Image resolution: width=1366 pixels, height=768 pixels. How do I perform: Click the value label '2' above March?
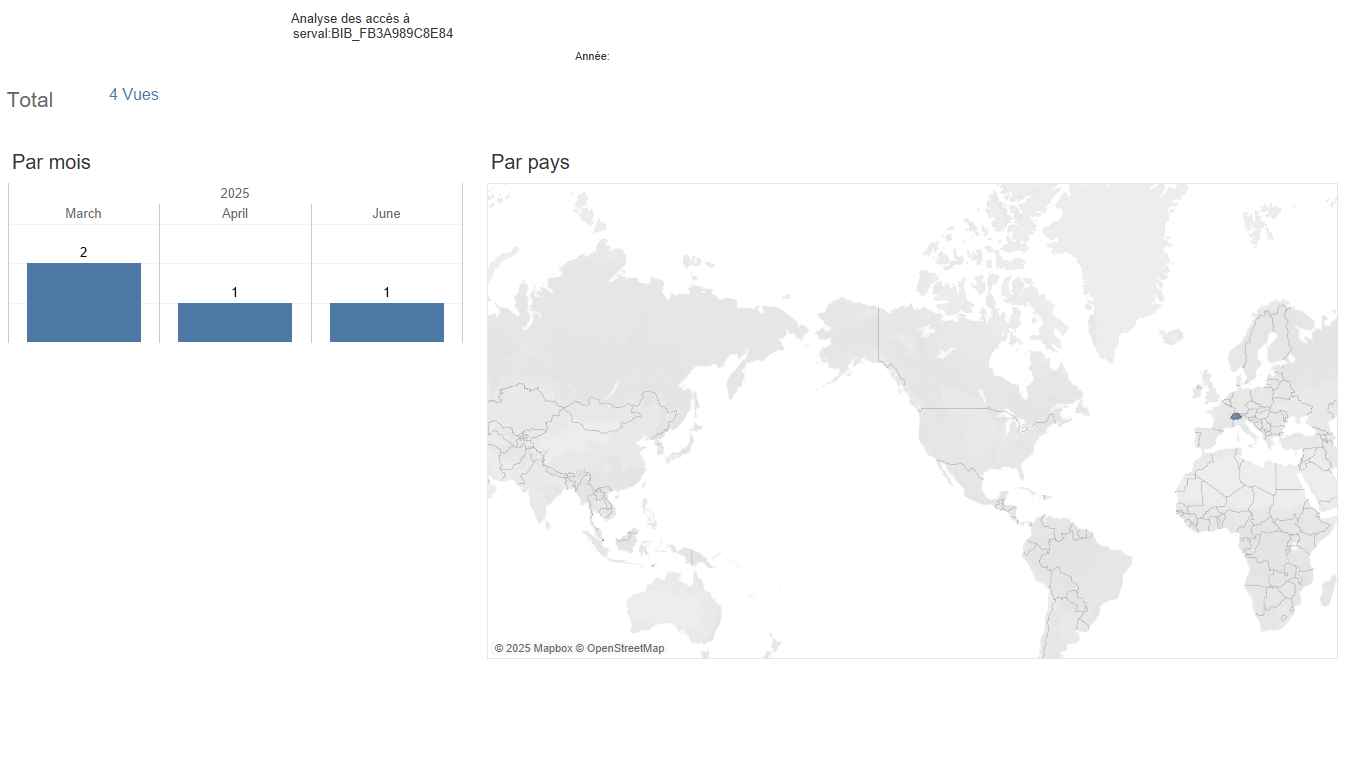point(83,252)
